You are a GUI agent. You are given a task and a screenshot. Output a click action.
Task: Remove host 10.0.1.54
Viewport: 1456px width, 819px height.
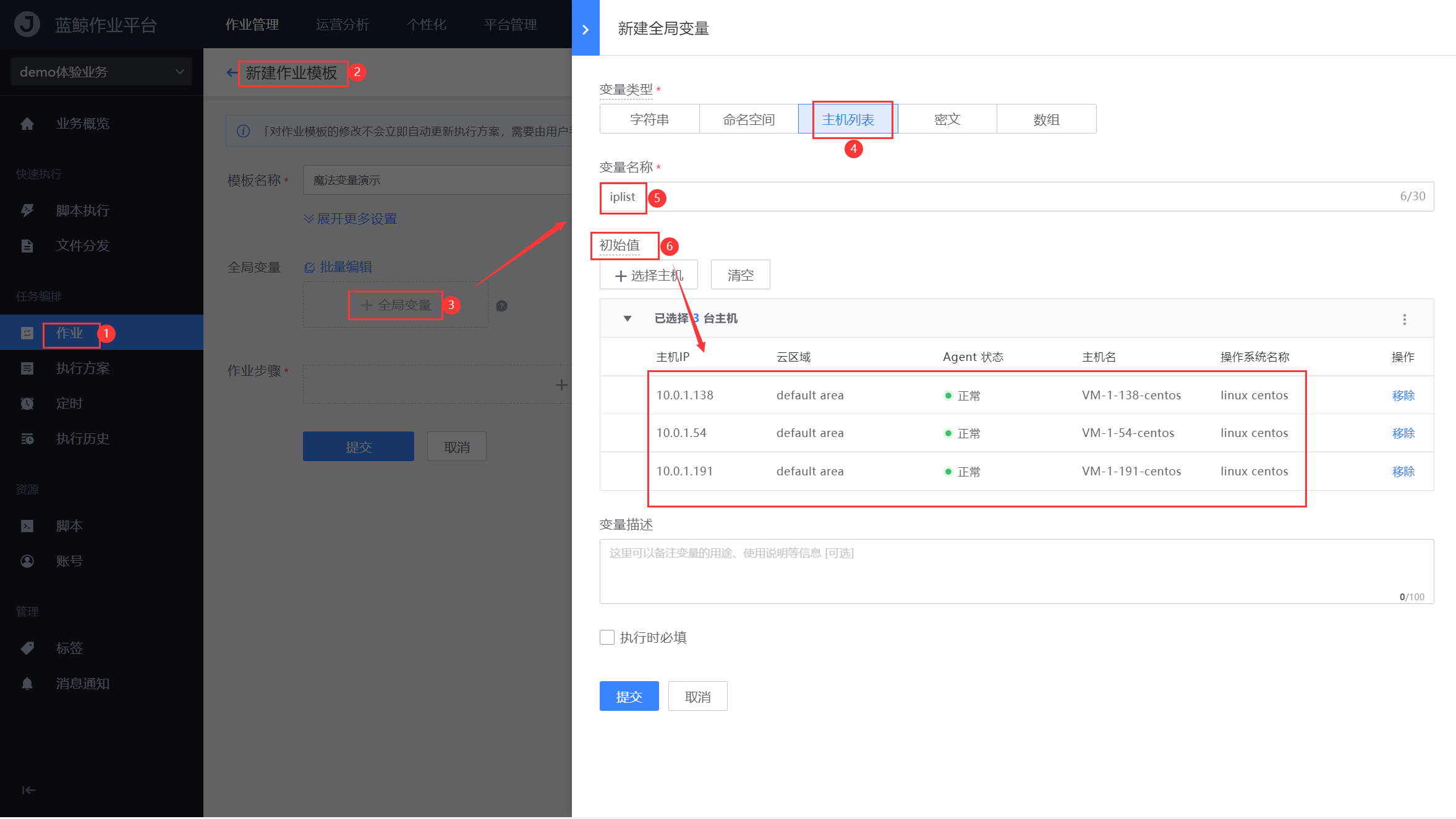point(1403,433)
